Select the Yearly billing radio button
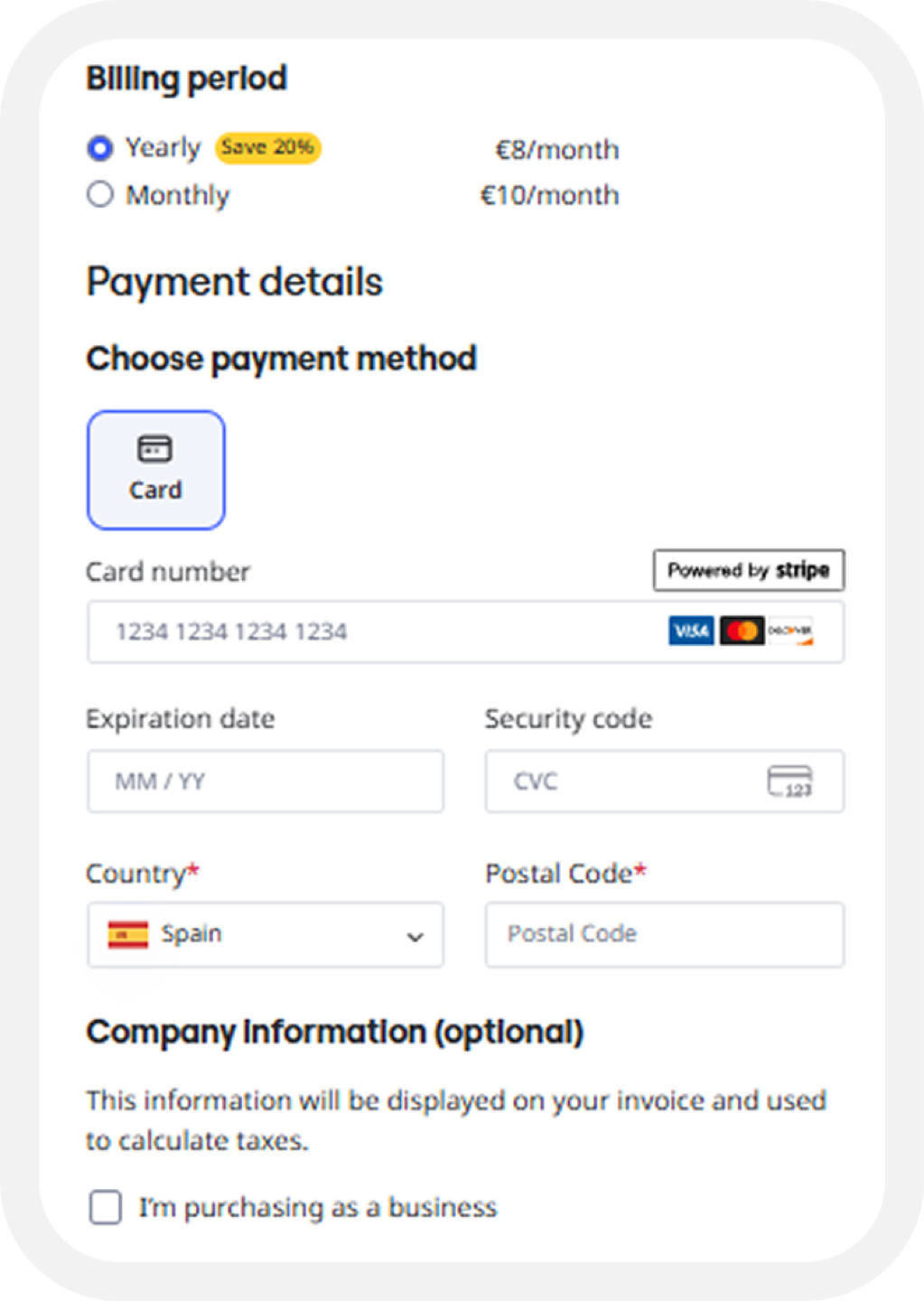The image size is (924, 1301). [x=100, y=148]
